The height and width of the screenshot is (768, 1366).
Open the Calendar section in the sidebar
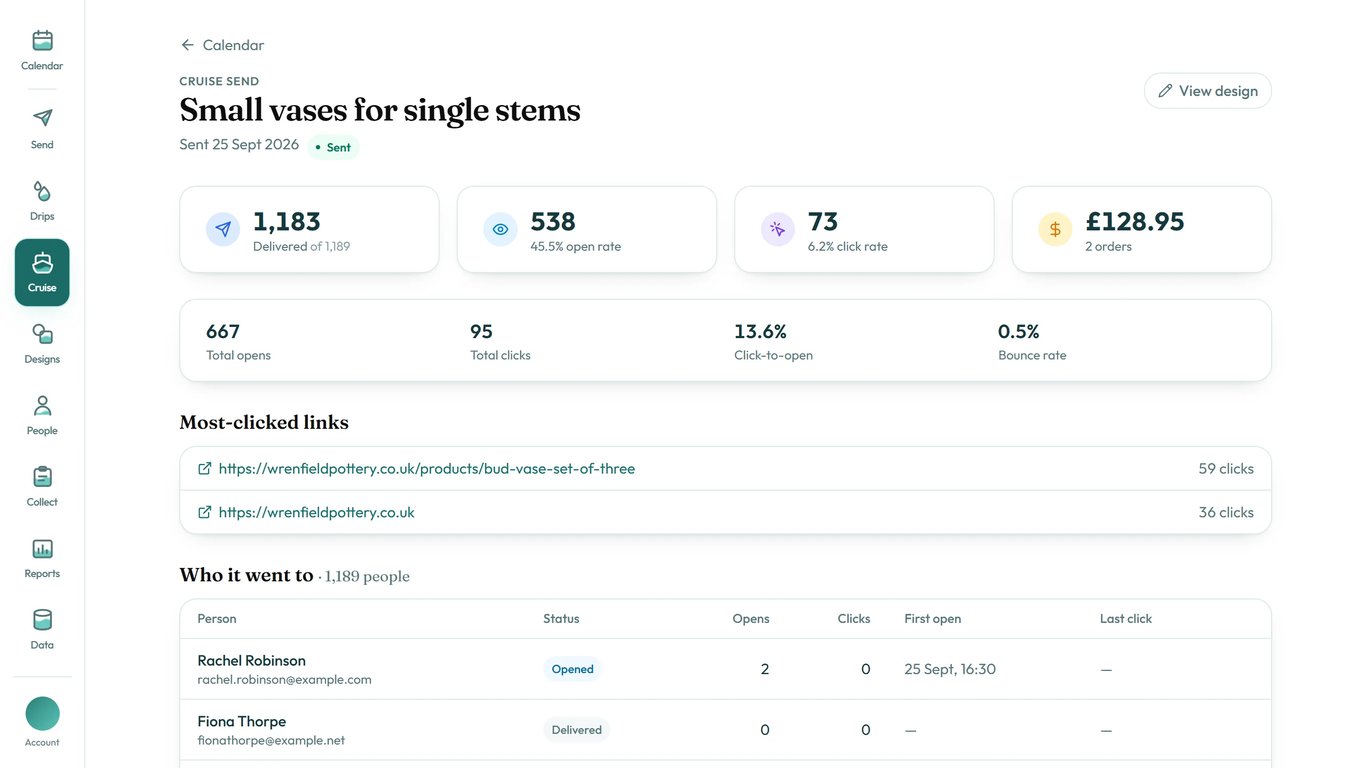pos(42,50)
